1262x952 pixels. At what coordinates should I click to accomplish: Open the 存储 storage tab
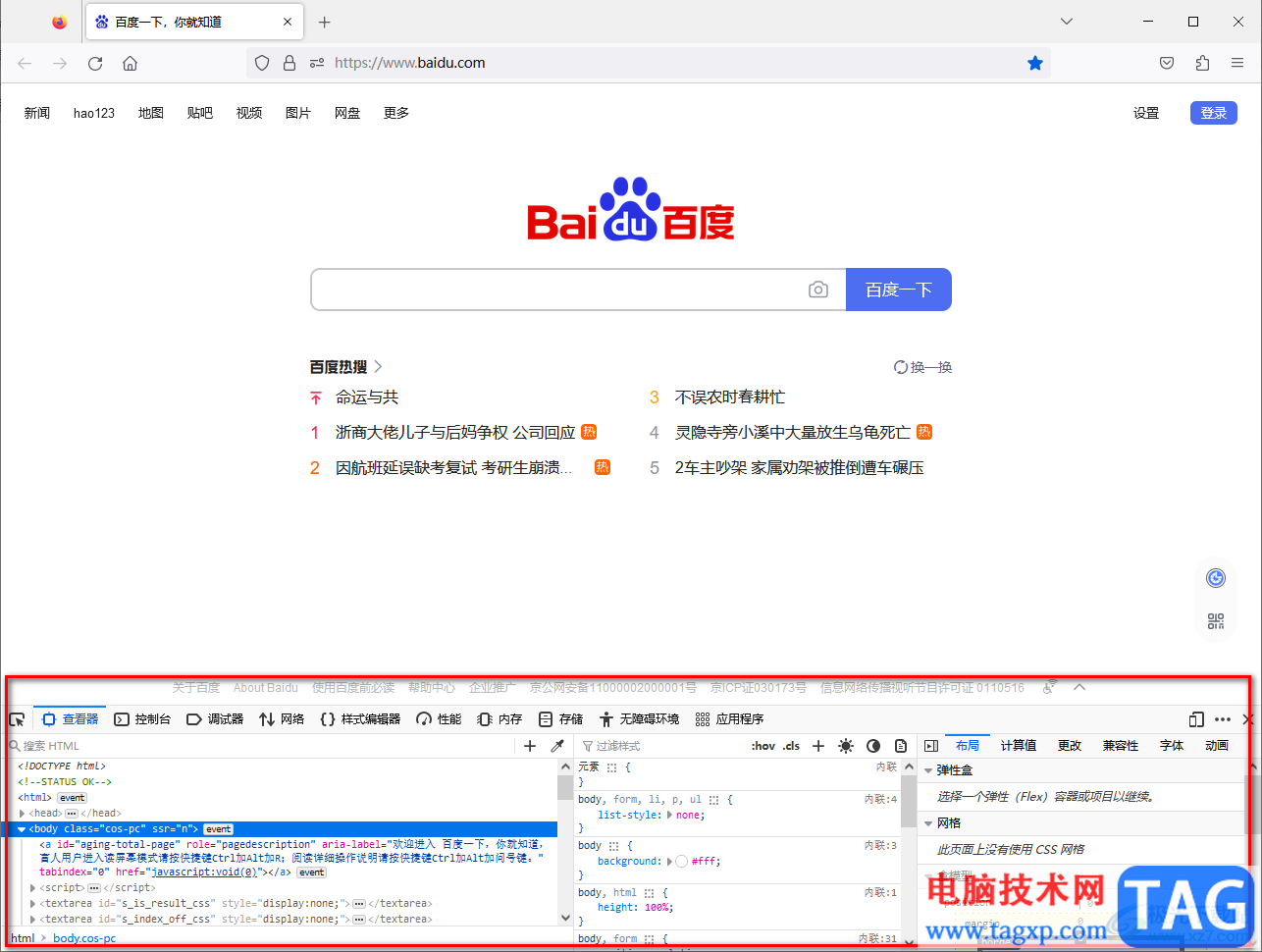pyautogui.click(x=560, y=719)
